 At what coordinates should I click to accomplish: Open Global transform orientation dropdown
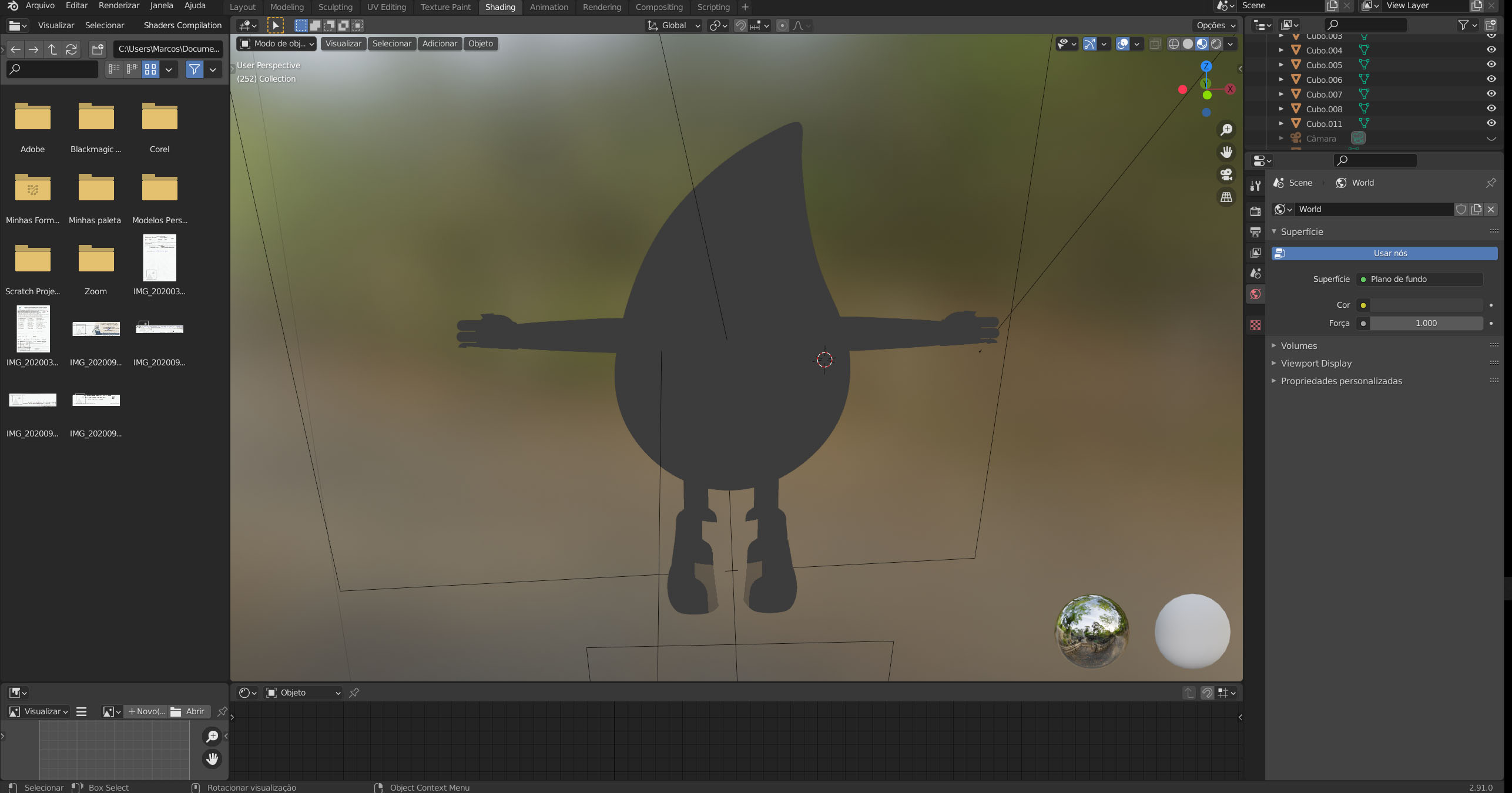(x=673, y=25)
